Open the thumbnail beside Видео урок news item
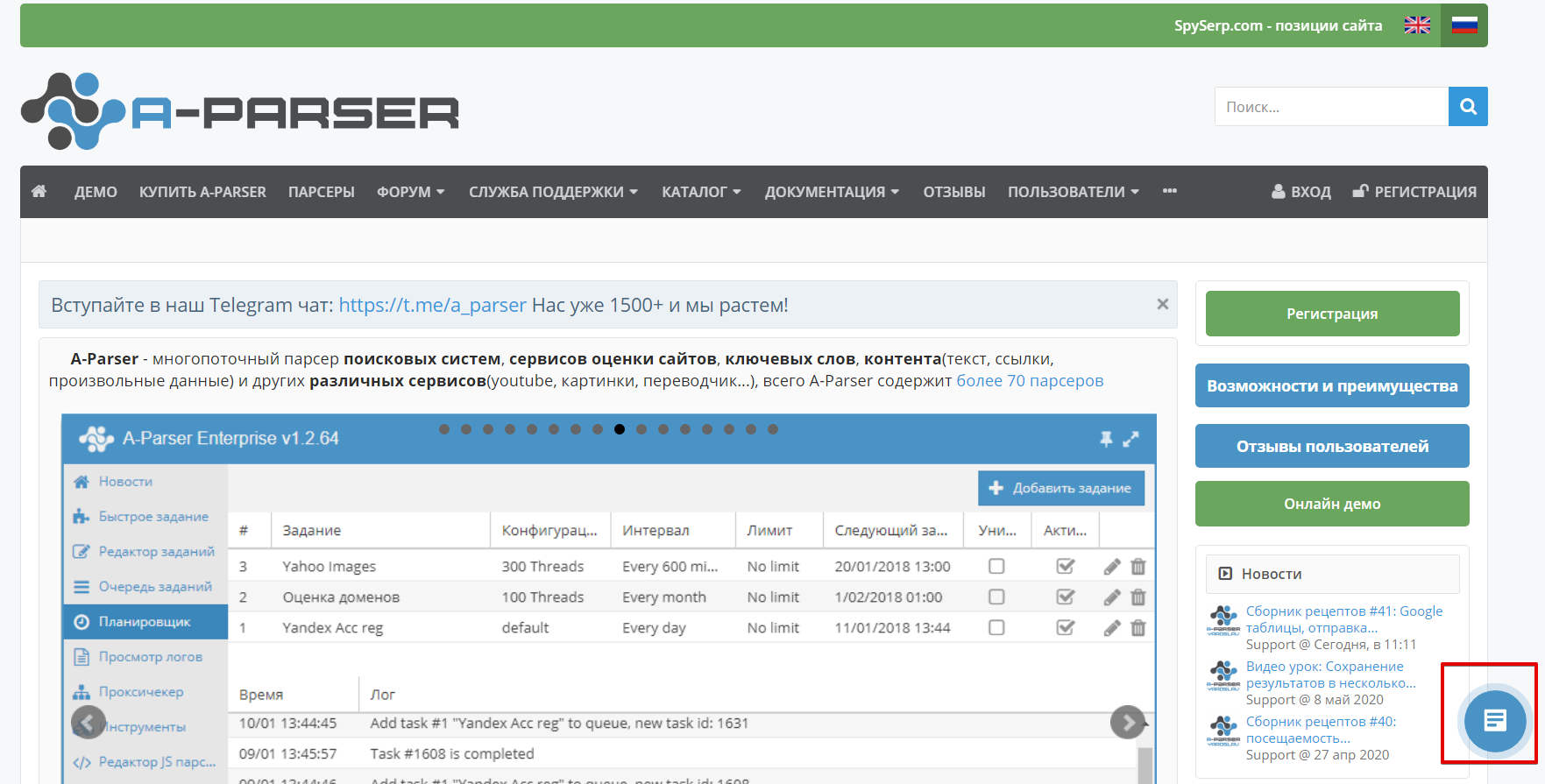This screenshot has width=1545, height=784. click(1223, 675)
